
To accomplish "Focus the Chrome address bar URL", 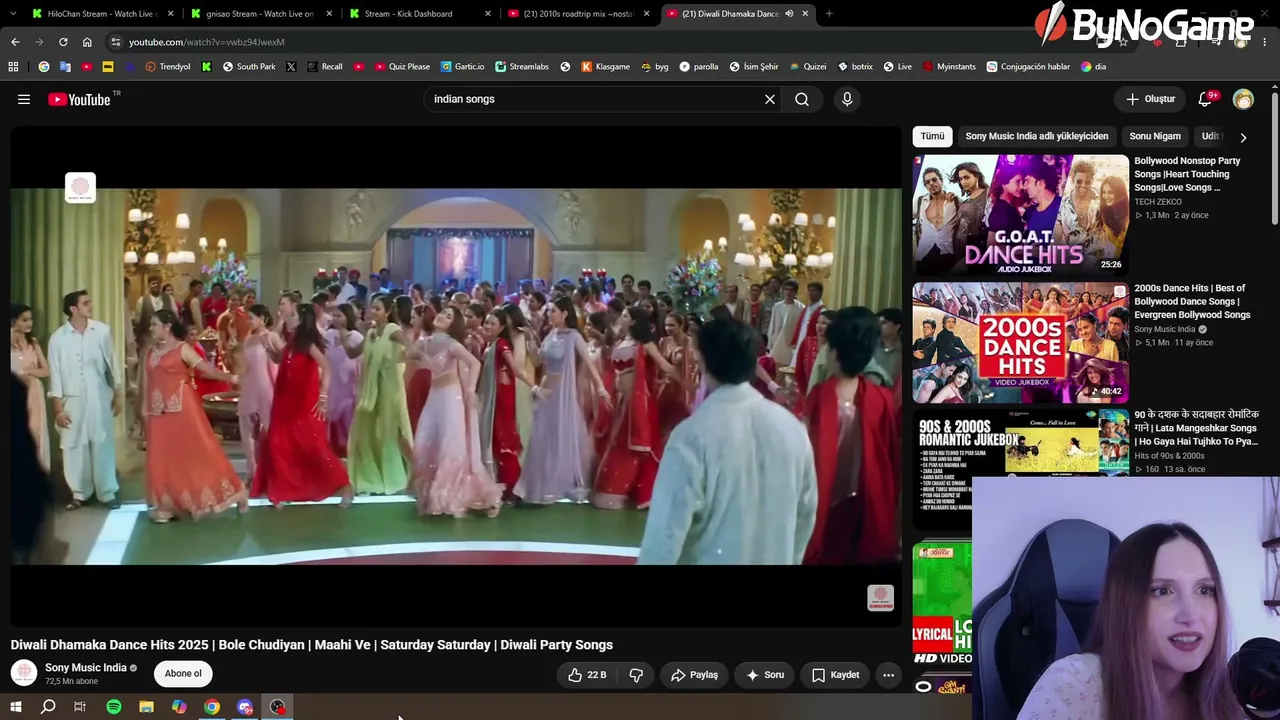I will pyautogui.click(x=207, y=42).
